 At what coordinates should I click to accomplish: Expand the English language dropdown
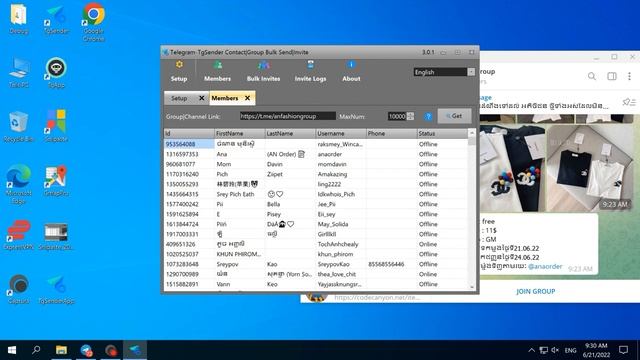(x=471, y=72)
